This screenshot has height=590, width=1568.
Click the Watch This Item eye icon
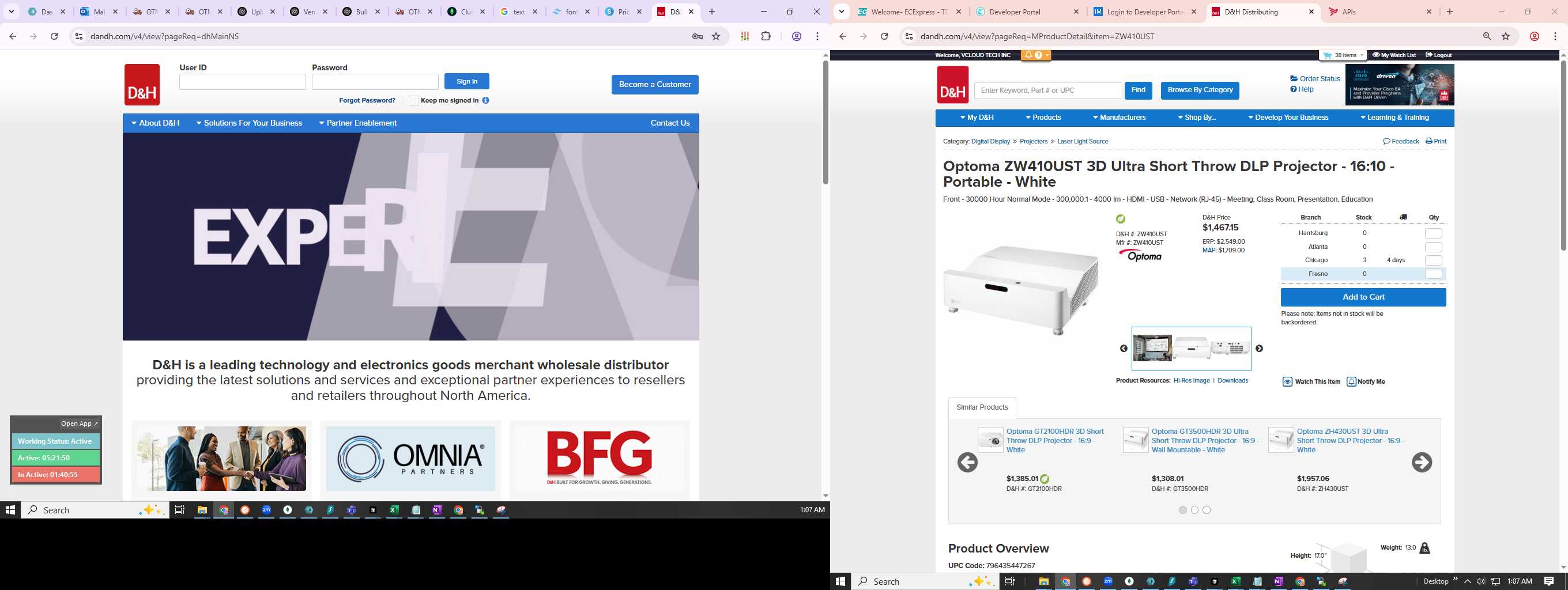pos(1287,382)
